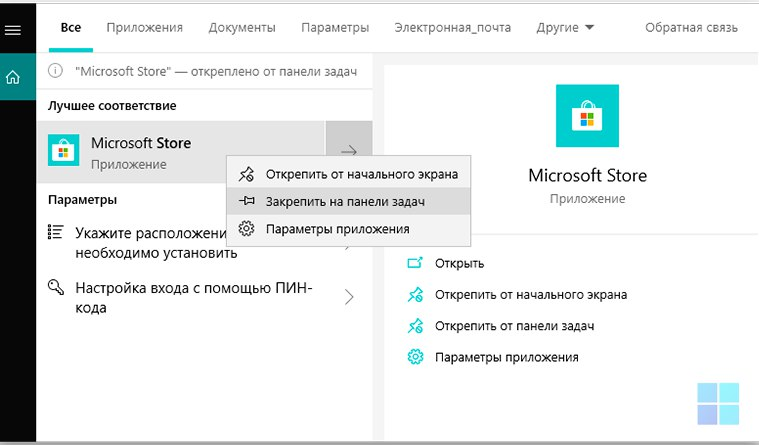The height and width of the screenshot is (445, 759).
Task: Open "Обратная связь" link
Action: (x=692, y=27)
